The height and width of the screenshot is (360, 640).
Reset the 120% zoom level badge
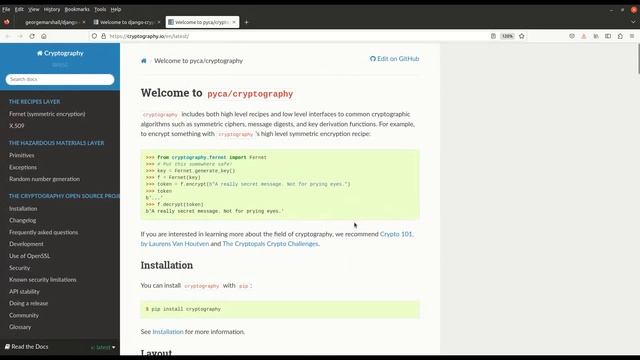click(x=507, y=36)
